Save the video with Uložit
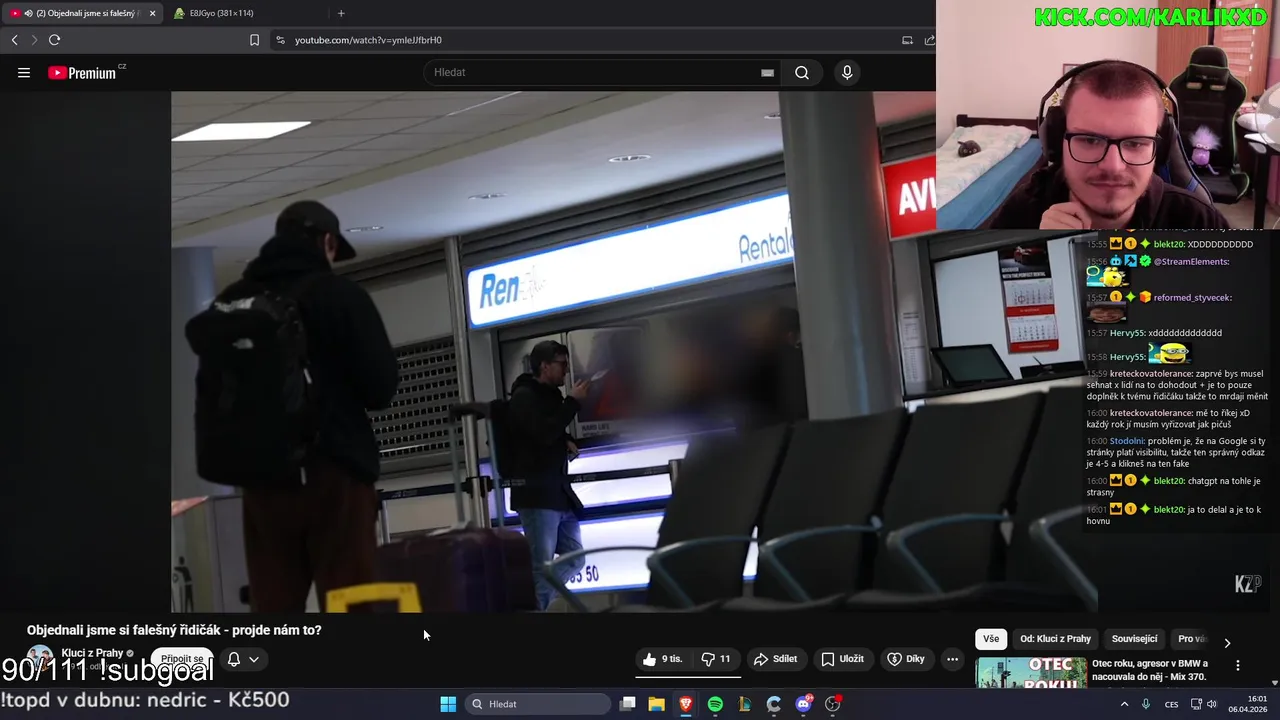This screenshot has height=720, width=1280. (842, 659)
